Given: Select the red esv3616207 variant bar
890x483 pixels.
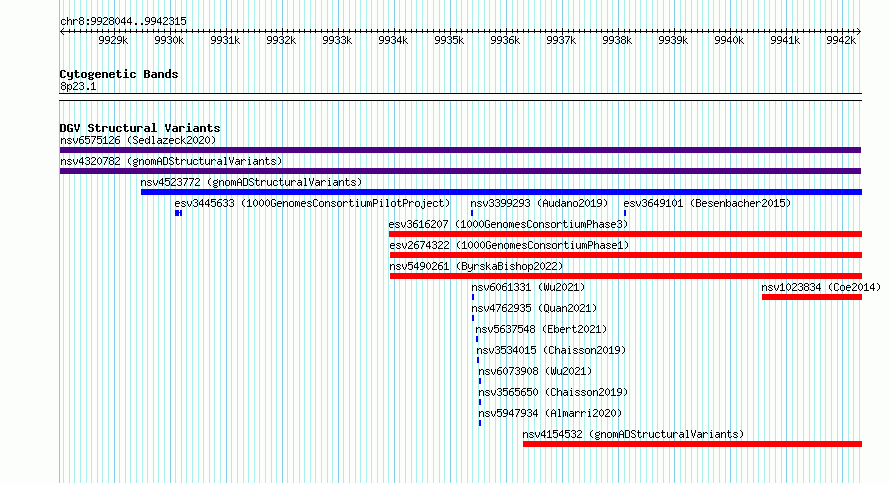Looking at the screenshot, I should tap(625, 234).
